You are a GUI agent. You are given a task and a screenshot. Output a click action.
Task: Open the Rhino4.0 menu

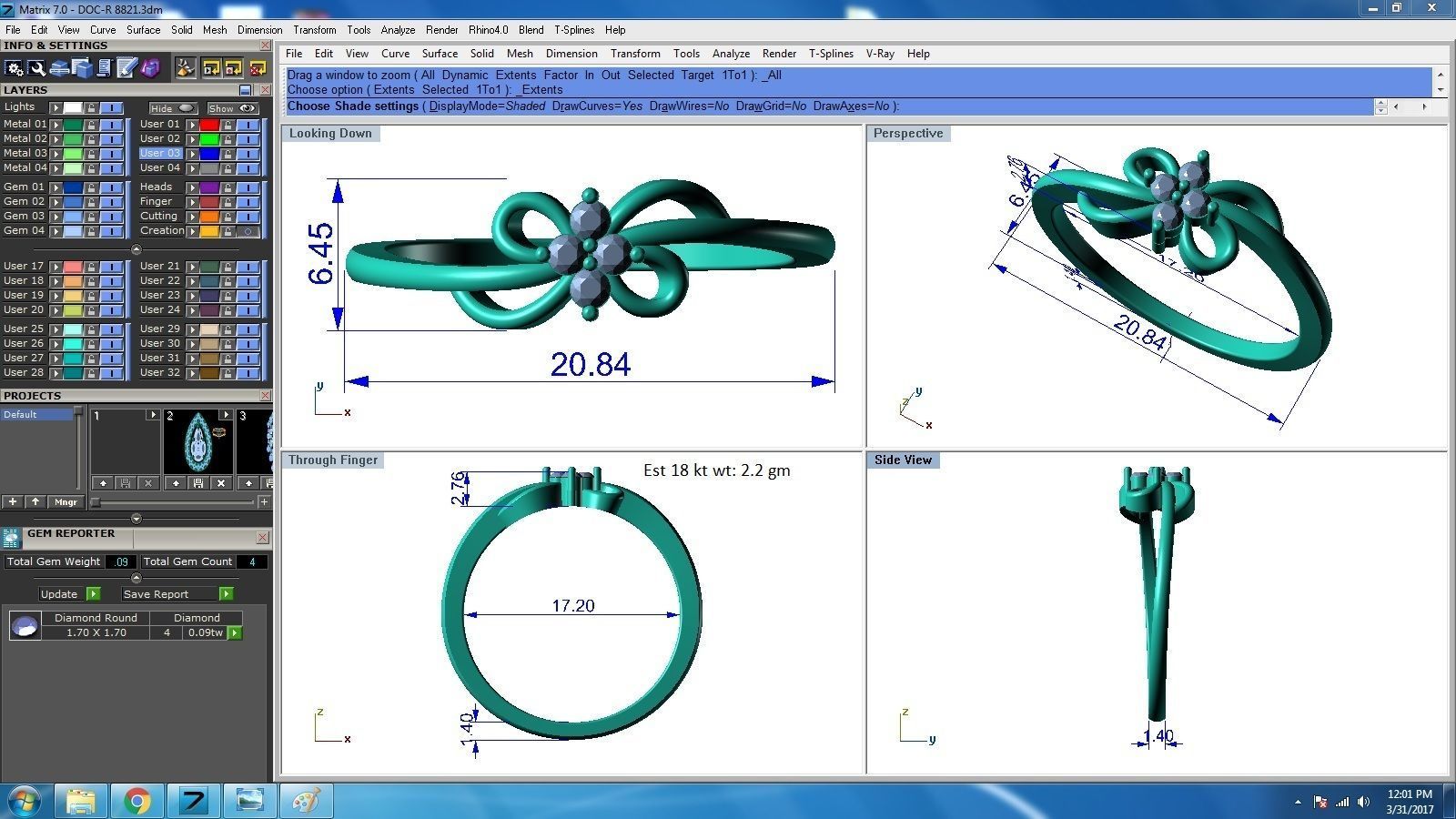pyautogui.click(x=489, y=29)
